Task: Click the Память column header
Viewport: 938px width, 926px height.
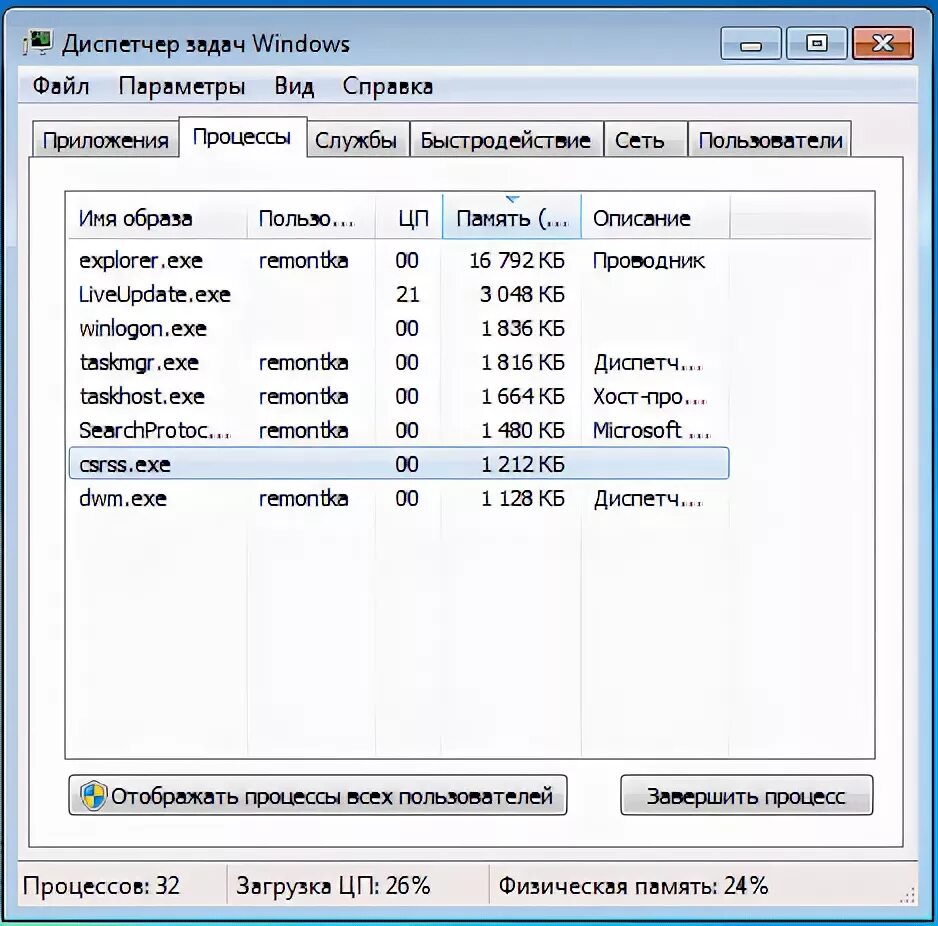Action: click(511, 218)
